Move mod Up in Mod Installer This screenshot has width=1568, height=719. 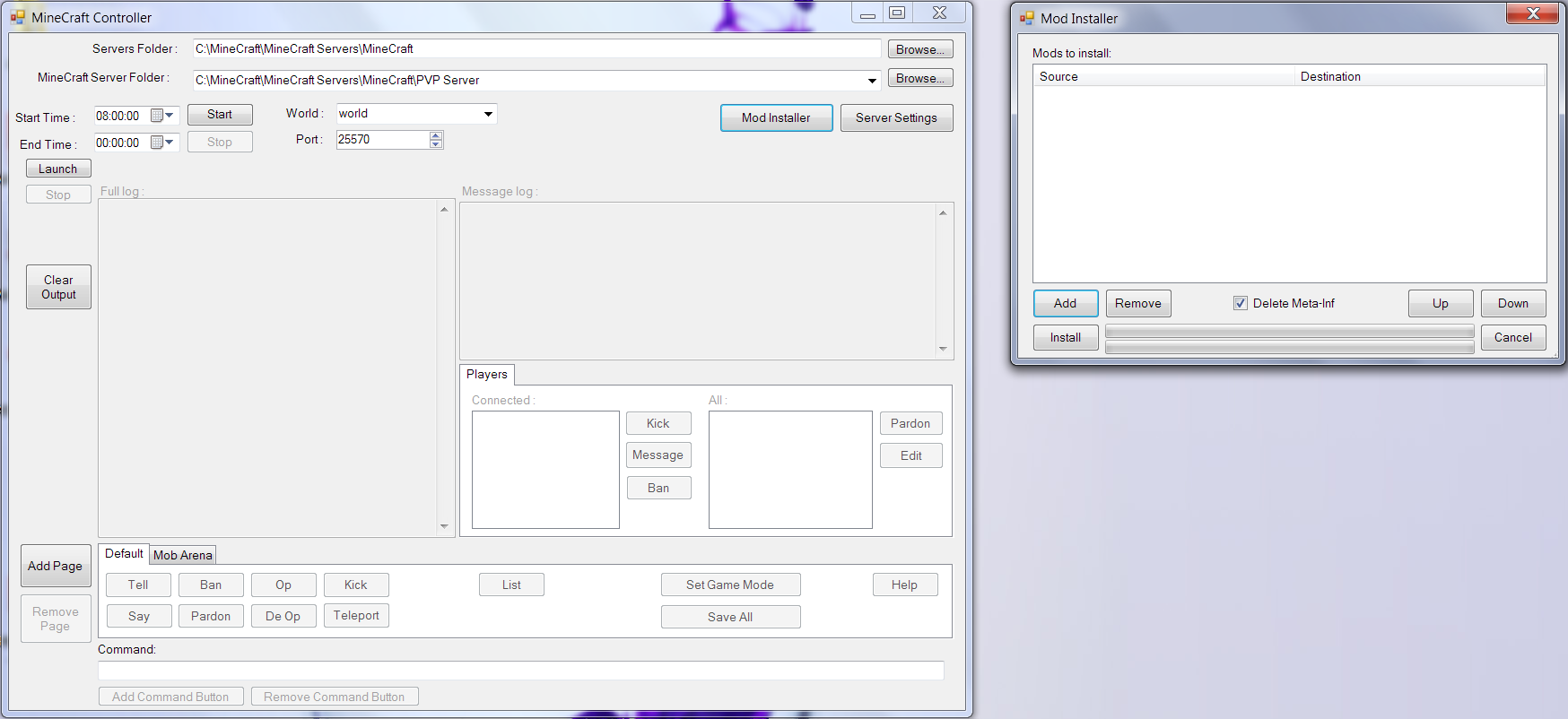click(1441, 303)
